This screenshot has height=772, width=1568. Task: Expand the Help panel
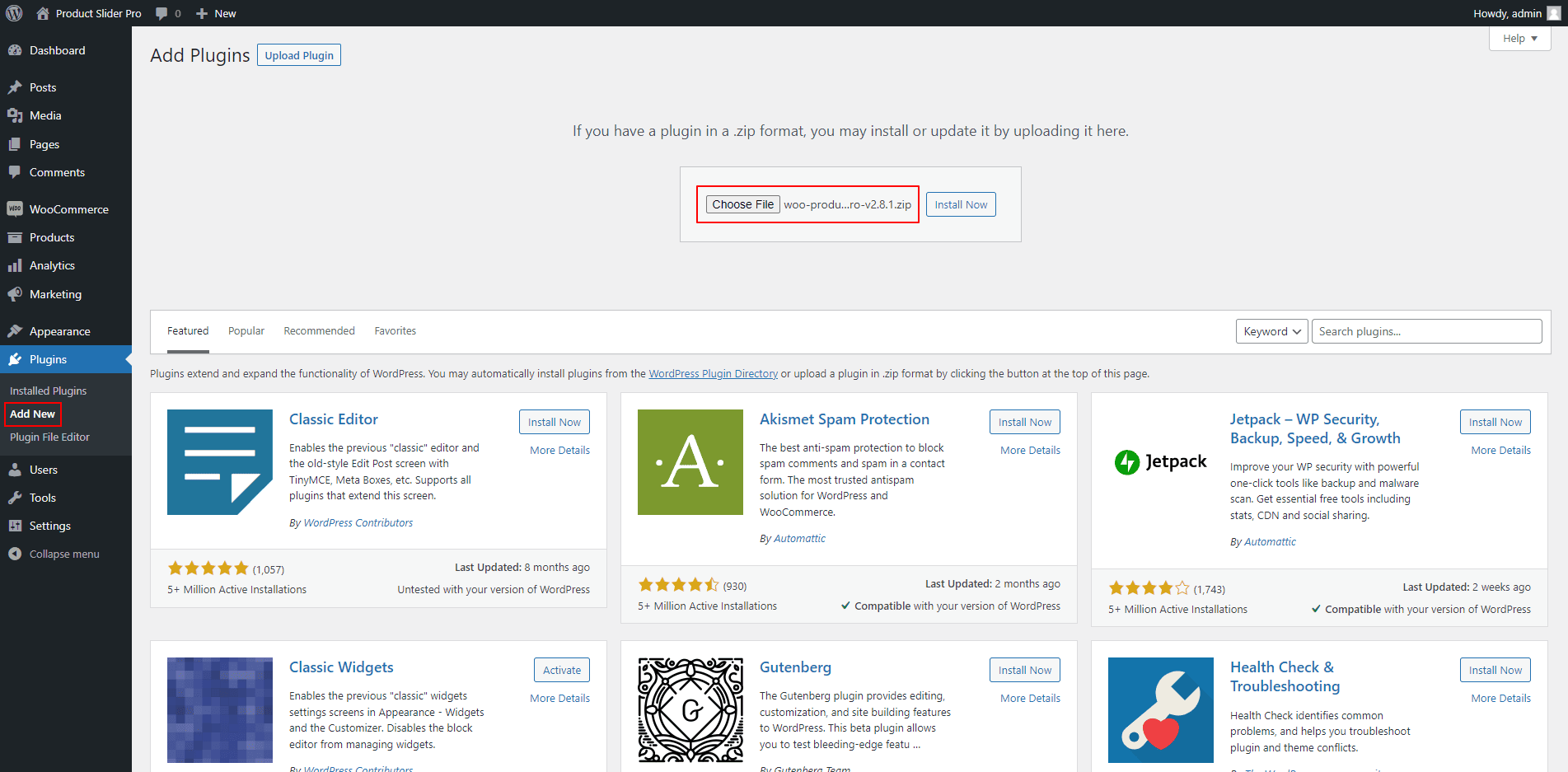coord(1519,38)
